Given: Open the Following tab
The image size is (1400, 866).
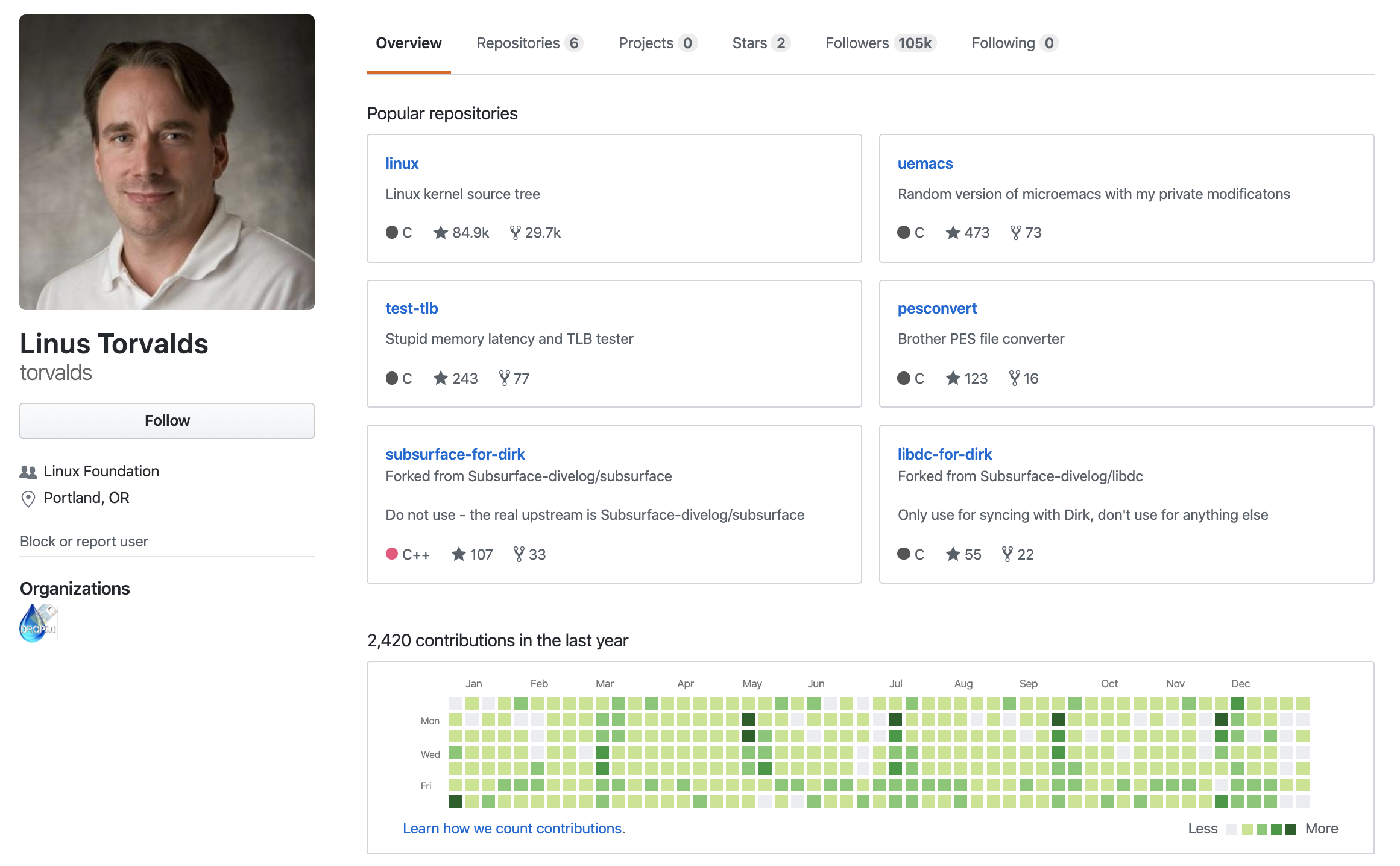Looking at the screenshot, I should coord(1014,43).
